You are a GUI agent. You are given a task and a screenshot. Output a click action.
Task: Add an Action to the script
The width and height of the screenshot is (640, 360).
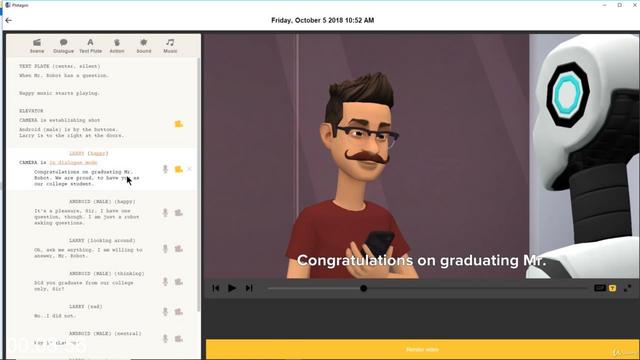tap(117, 46)
